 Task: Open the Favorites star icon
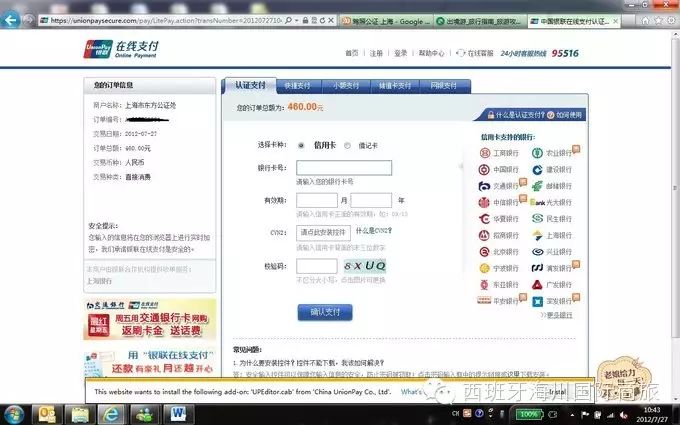pyautogui.click(x=658, y=20)
